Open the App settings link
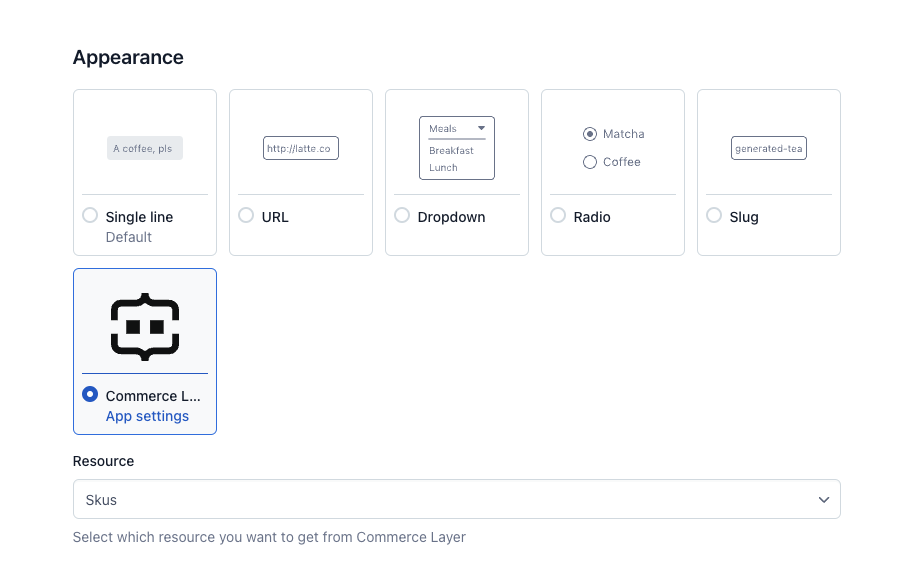Image resolution: width=920 pixels, height=579 pixels. pyautogui.click(x=147, y=416)
